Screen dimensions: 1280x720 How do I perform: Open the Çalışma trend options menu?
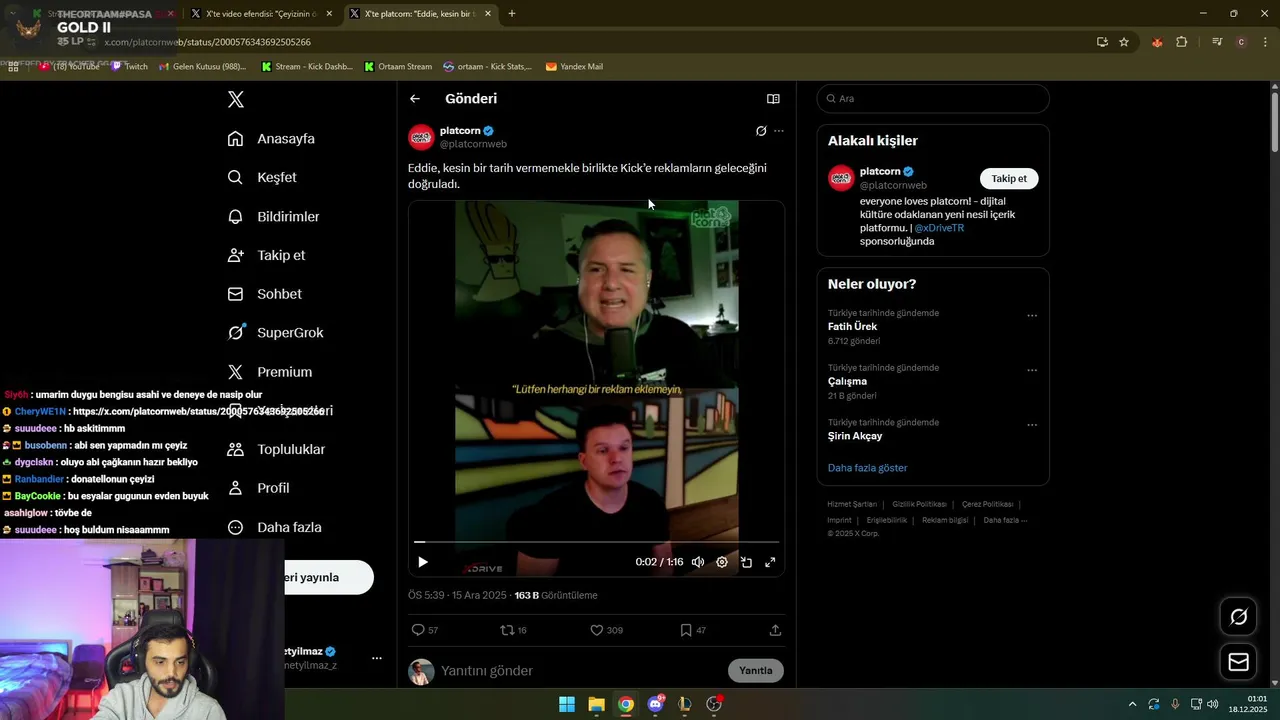tap(1032, 370)
